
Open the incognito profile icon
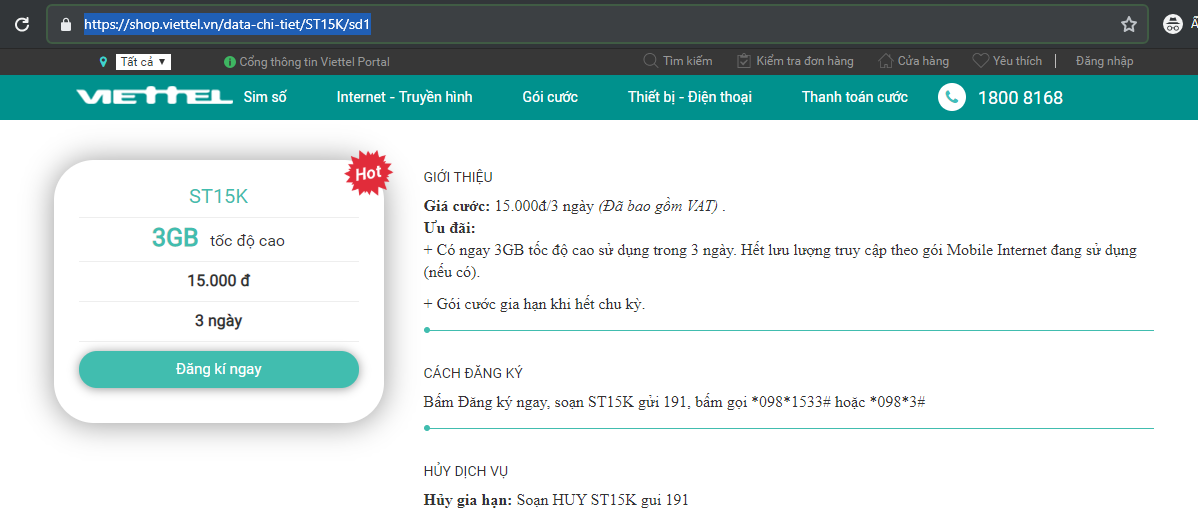(x=1172, y=24)
